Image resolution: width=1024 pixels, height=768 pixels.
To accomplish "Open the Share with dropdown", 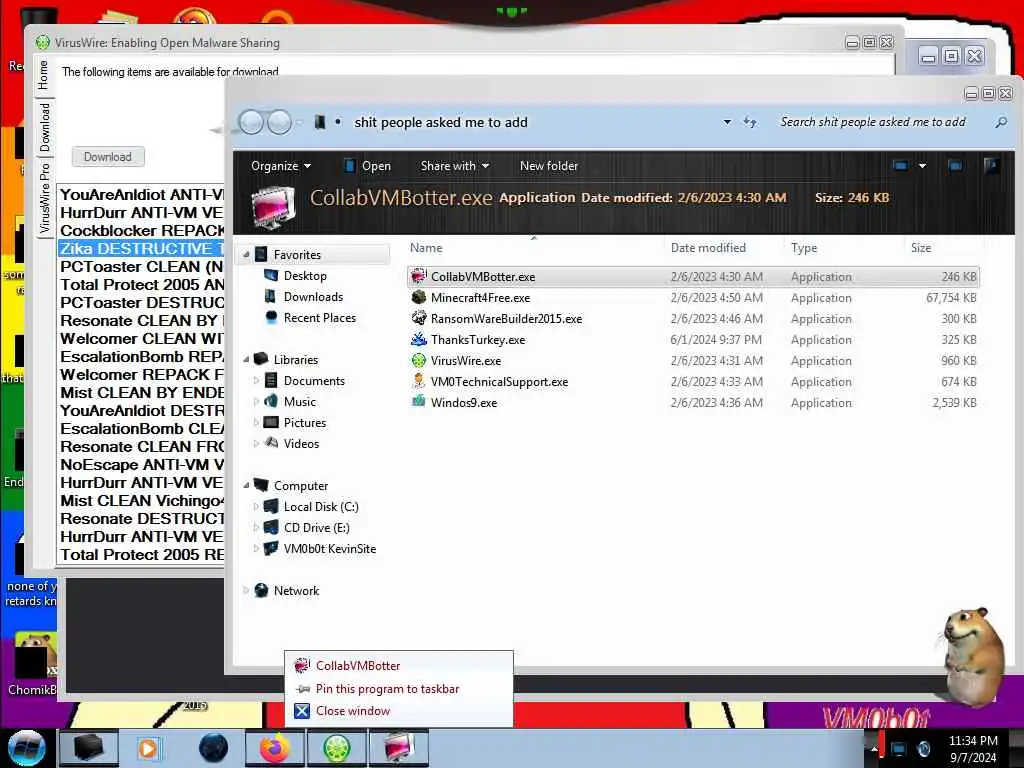I will point(455,166).
